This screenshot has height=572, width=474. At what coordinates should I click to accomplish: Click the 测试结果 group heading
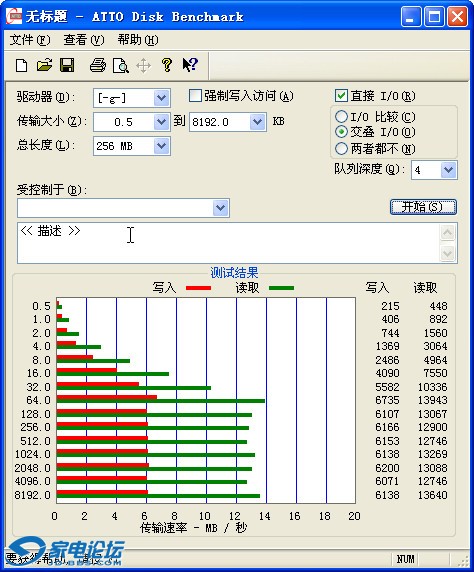point(234,273)
